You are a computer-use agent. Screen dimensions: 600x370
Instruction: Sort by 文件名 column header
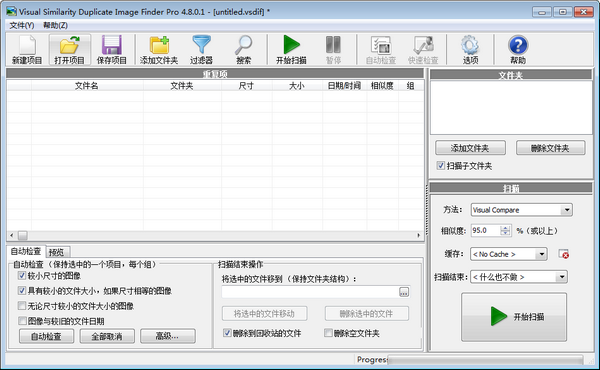pos(87,86)
